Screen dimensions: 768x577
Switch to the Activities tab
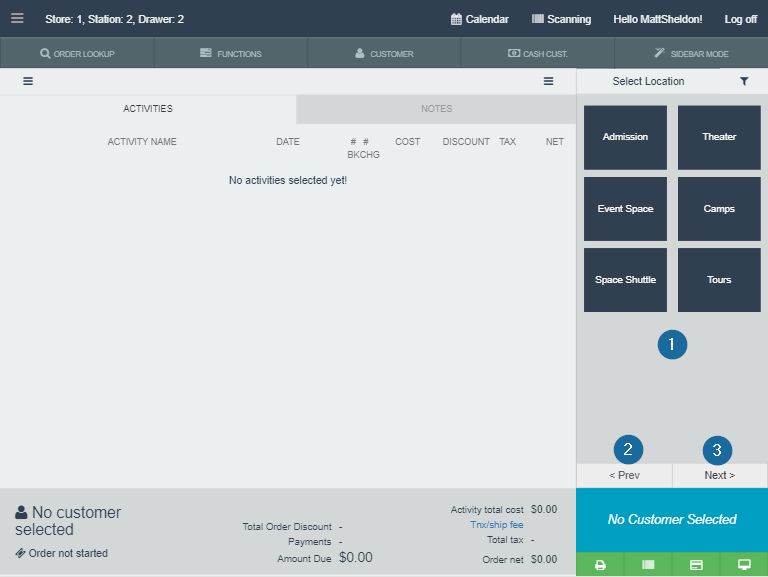148,109
